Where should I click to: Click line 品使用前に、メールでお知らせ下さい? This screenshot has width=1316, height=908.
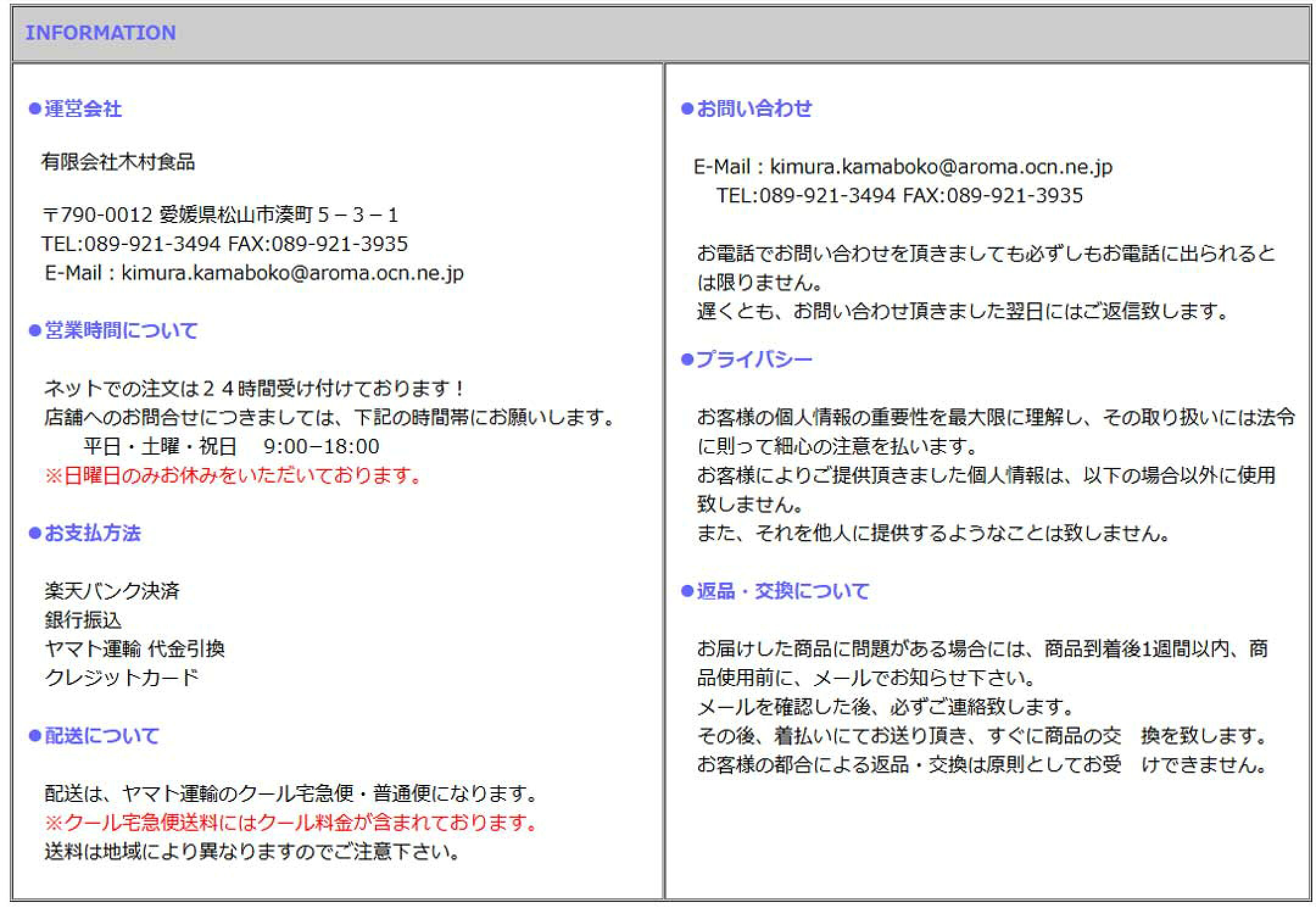[868, 678]
